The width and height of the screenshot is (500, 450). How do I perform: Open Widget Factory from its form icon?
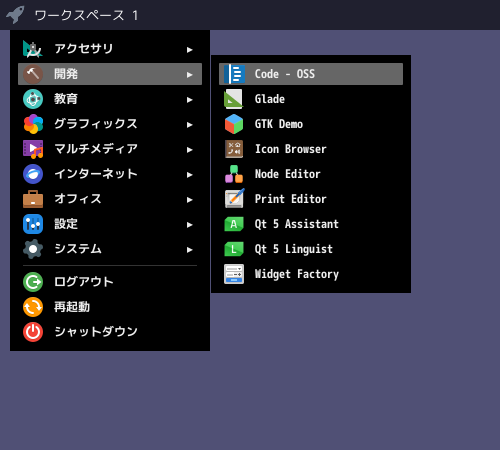click(x=234, y=274)
